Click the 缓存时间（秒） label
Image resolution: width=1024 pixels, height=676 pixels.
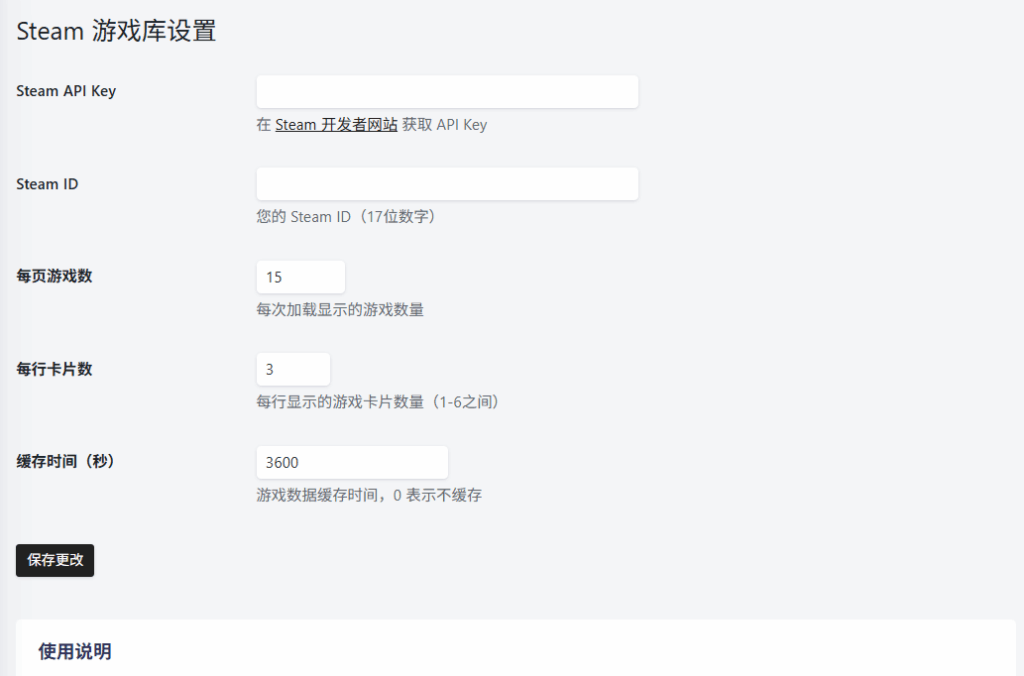click(66, 462)
